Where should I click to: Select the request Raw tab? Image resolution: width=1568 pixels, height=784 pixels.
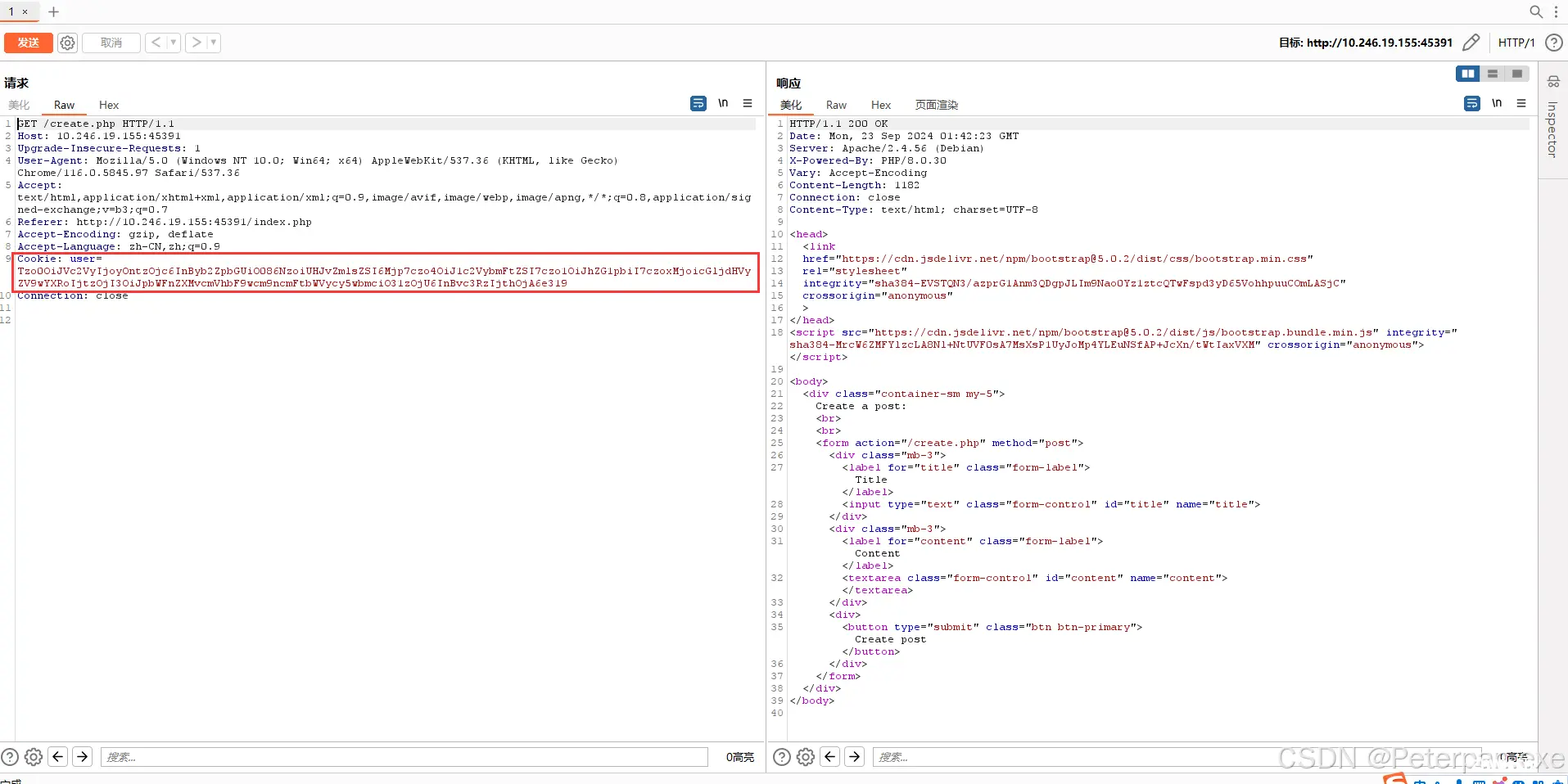click(64, 105)
